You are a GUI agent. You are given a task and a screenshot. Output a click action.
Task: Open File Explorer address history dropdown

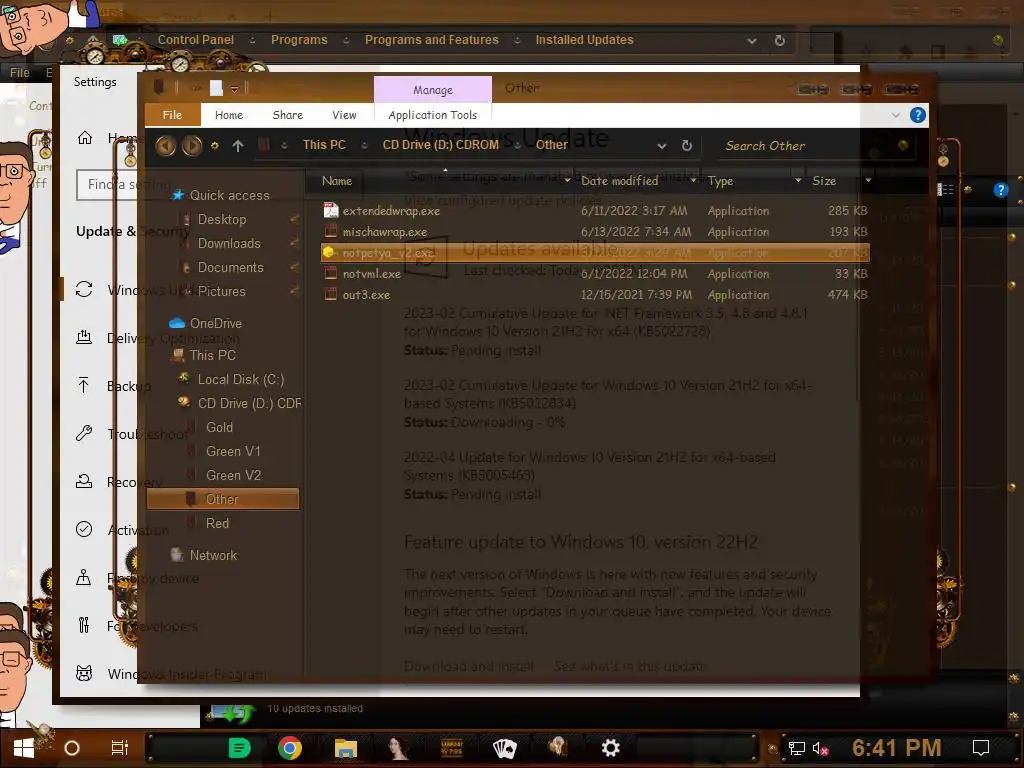click(662, 146)
